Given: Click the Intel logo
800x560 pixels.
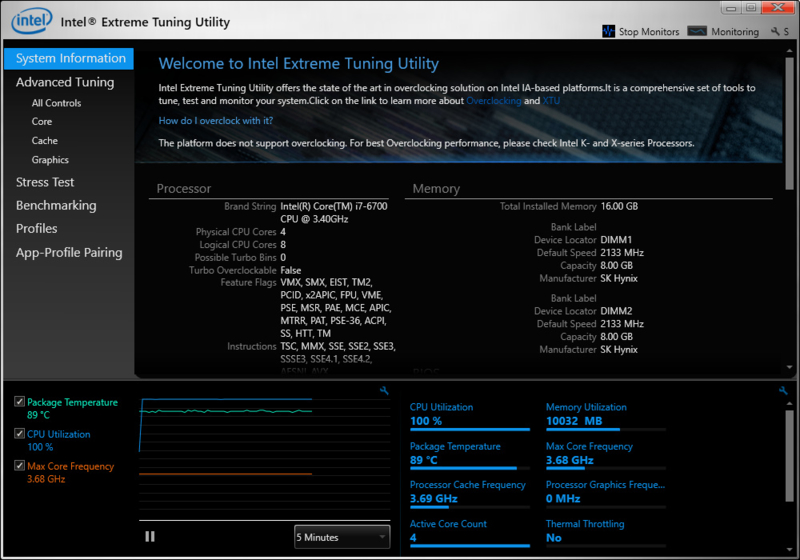Looking at the screenshot, I should pyautogui.click(x=32, y=21).
